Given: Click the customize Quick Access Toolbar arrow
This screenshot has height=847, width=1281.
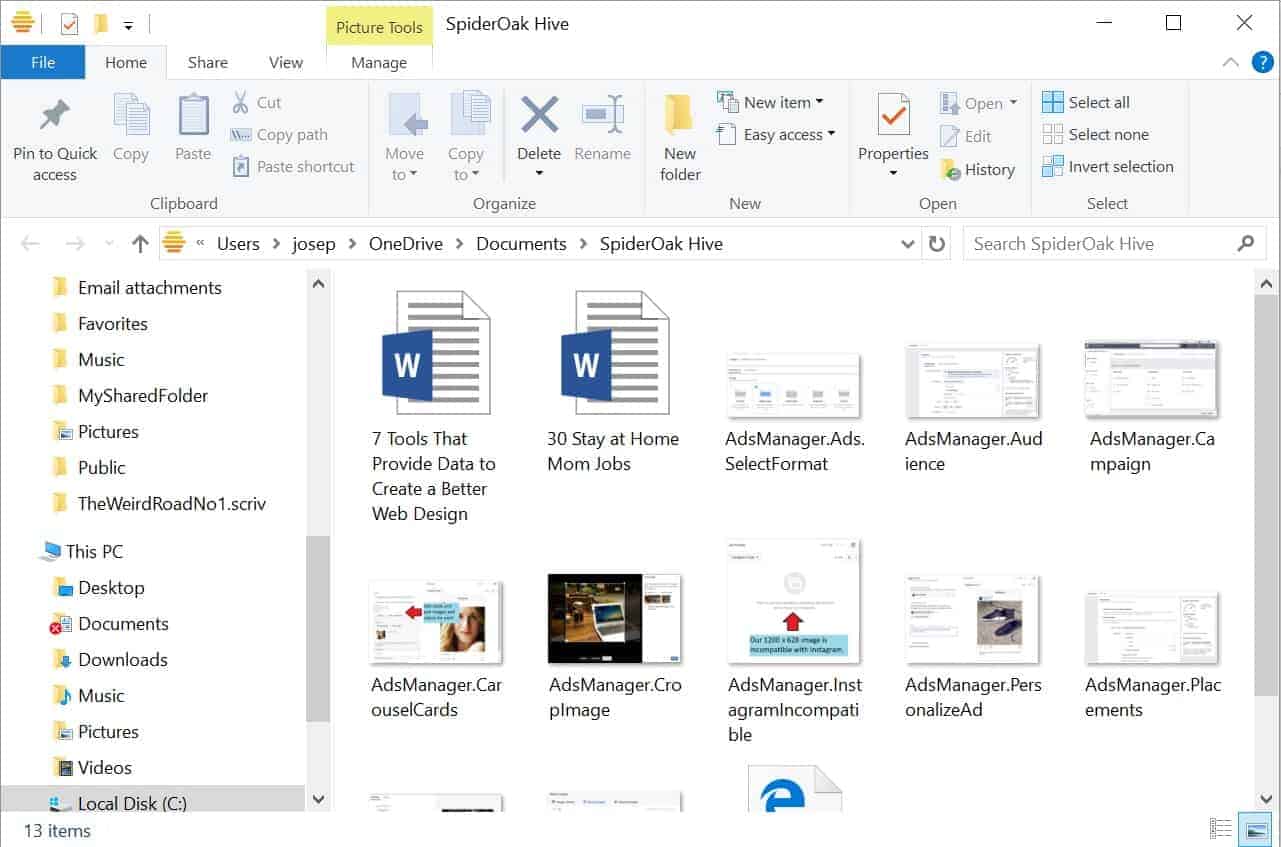Looking at the screenshot, I should 129,24.
